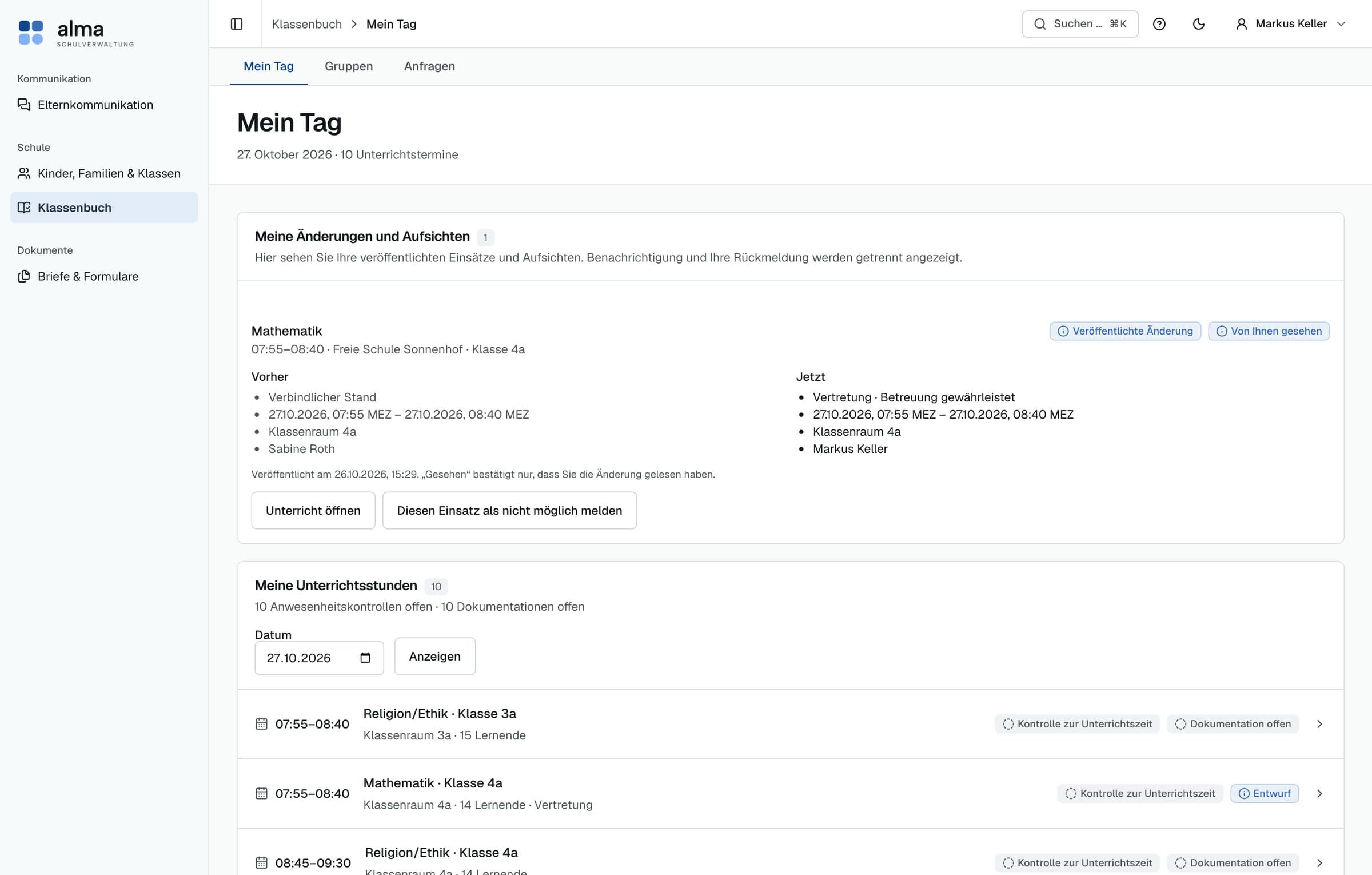The width and height of the screenshot is (1372, 875).
Task: Open Religion/Ethik Klasse 4a lesson row
Action: tap(790, 852)
